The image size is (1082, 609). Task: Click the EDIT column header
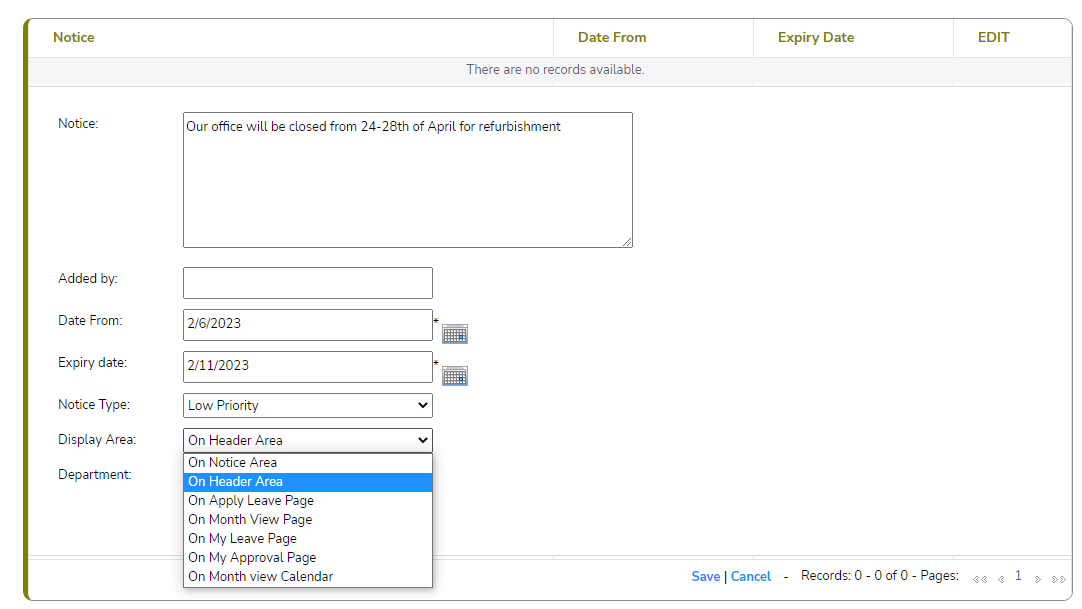(x=994, y=37)
